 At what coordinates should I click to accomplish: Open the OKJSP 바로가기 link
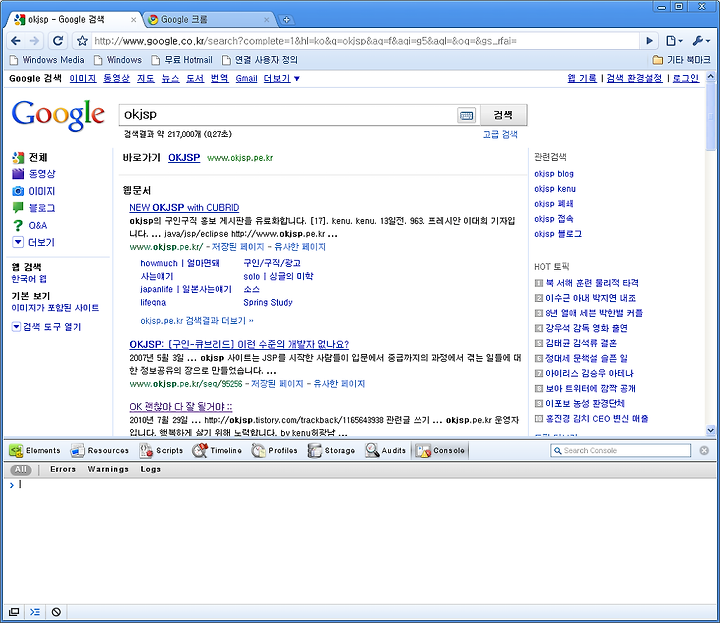pos(184,158)
